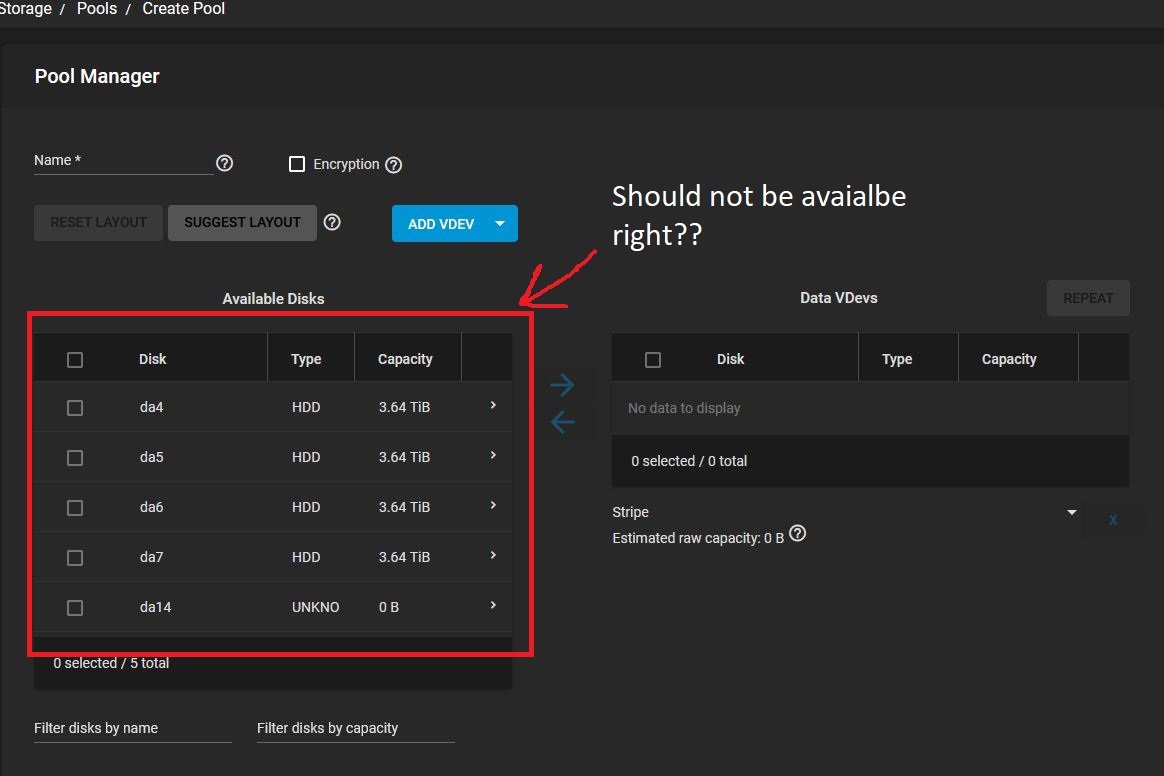Expand details chevron for da14
This screenshot has width=1164, height=776.
[493, 605]
